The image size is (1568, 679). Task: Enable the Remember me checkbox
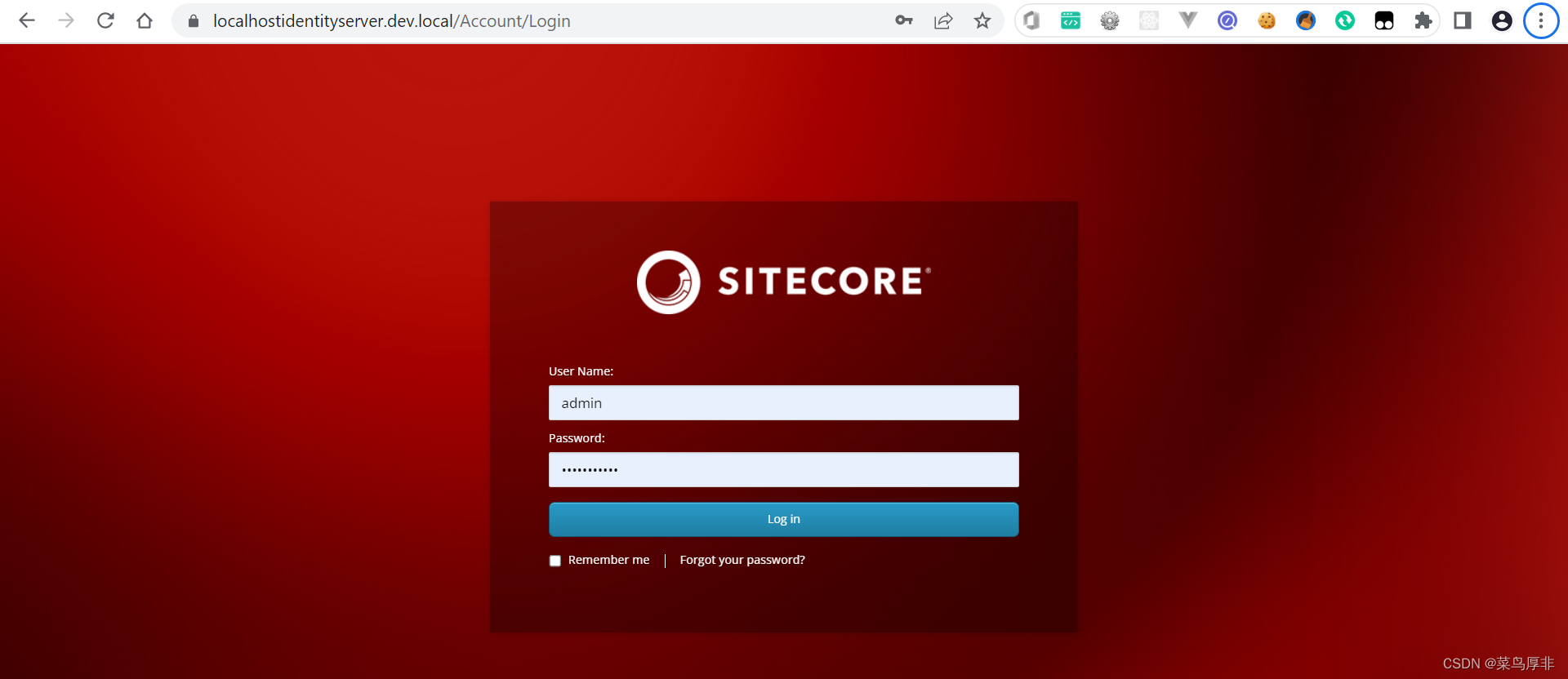[555, 561]
